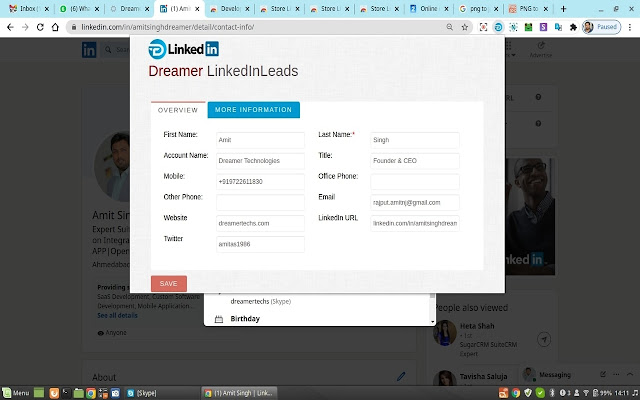
Task: Click the Dreamer LinkedInLeads extension icon in toolbar
Action: click(498, 27)
